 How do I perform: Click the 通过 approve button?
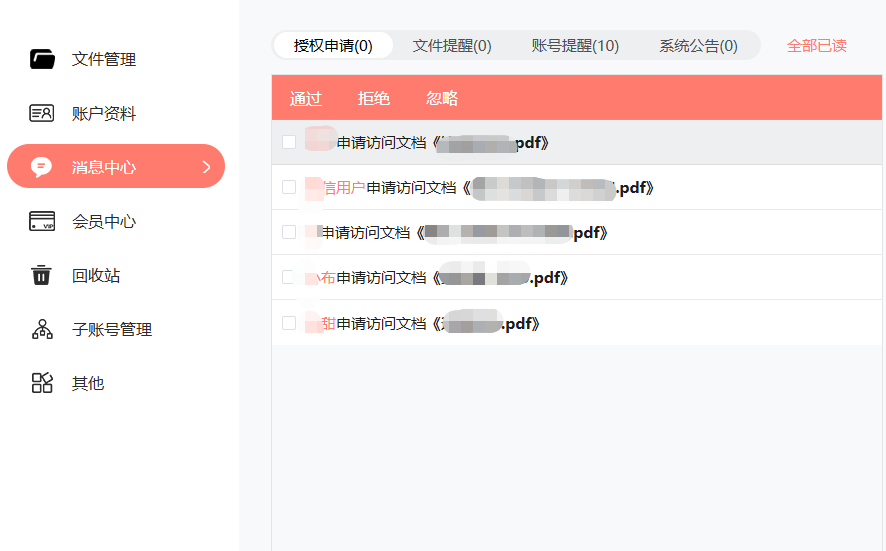pos(306,98)
